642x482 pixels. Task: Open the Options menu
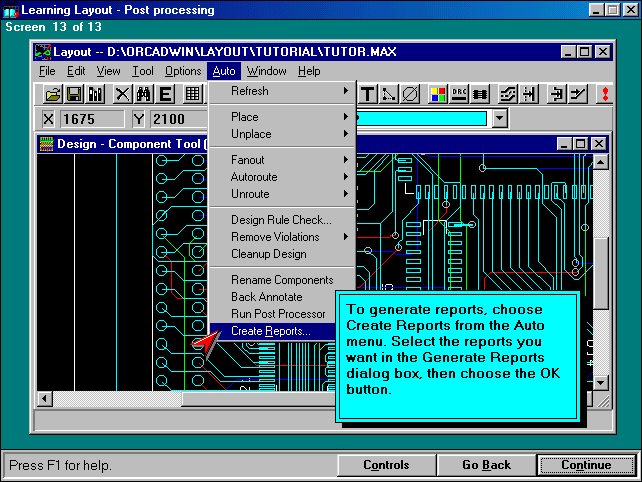183,71
